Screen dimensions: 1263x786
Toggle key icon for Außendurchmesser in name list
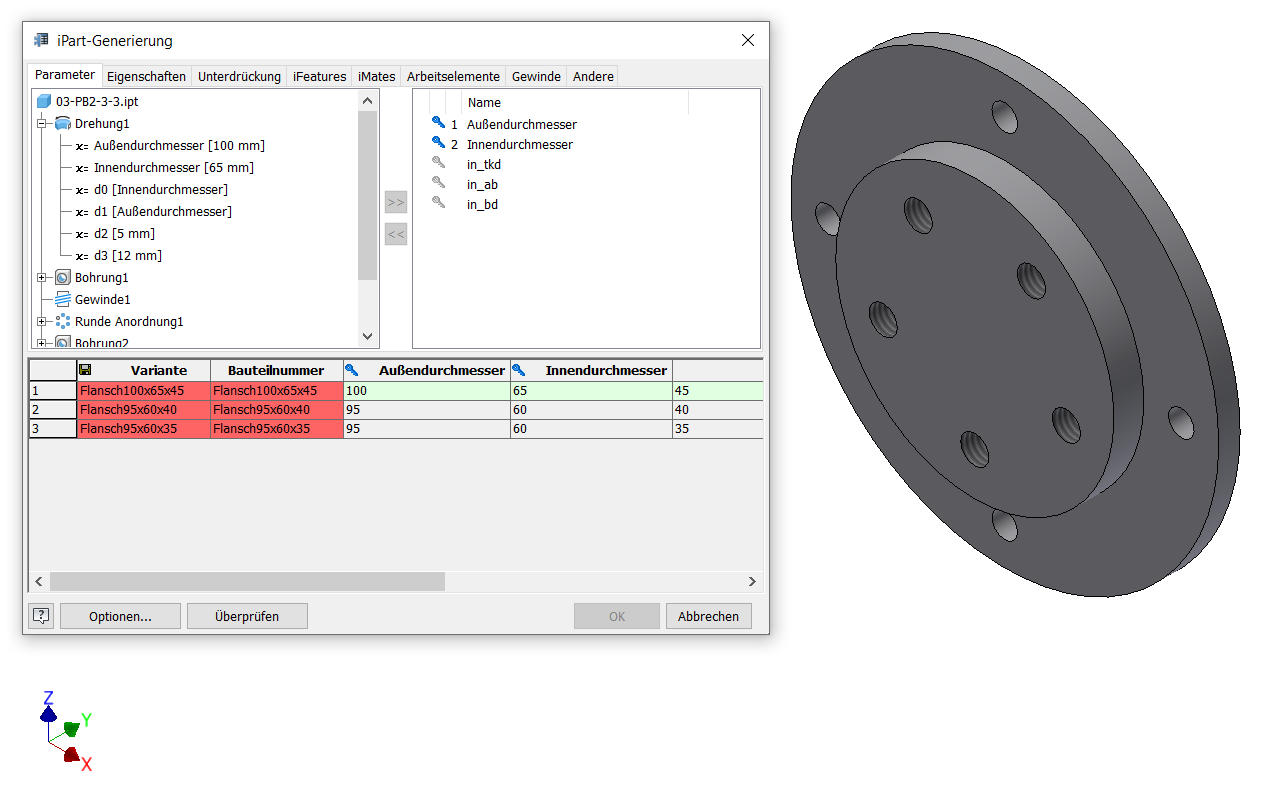tap(438, 122)
